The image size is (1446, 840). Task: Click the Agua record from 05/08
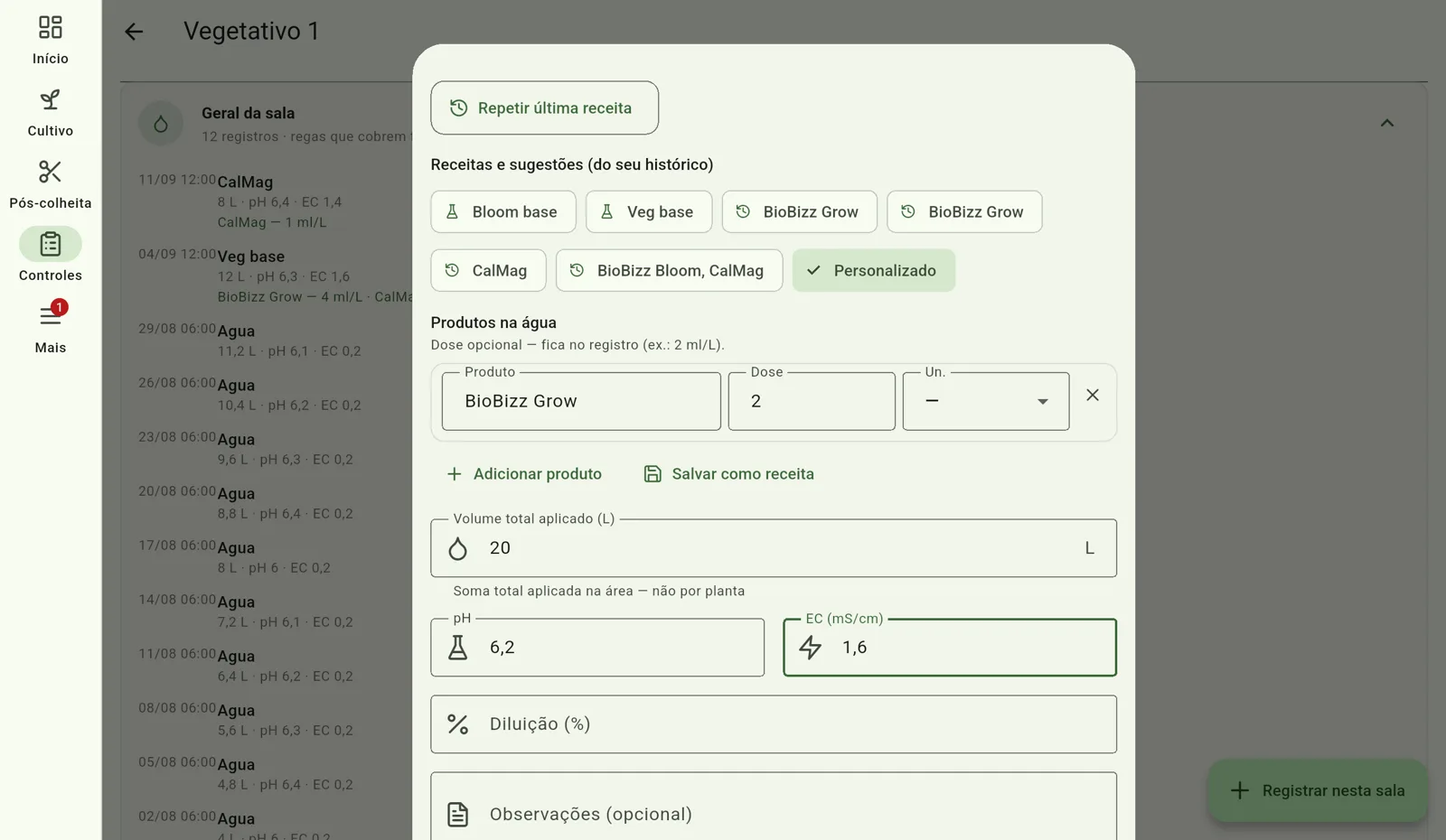coord(276,774)
